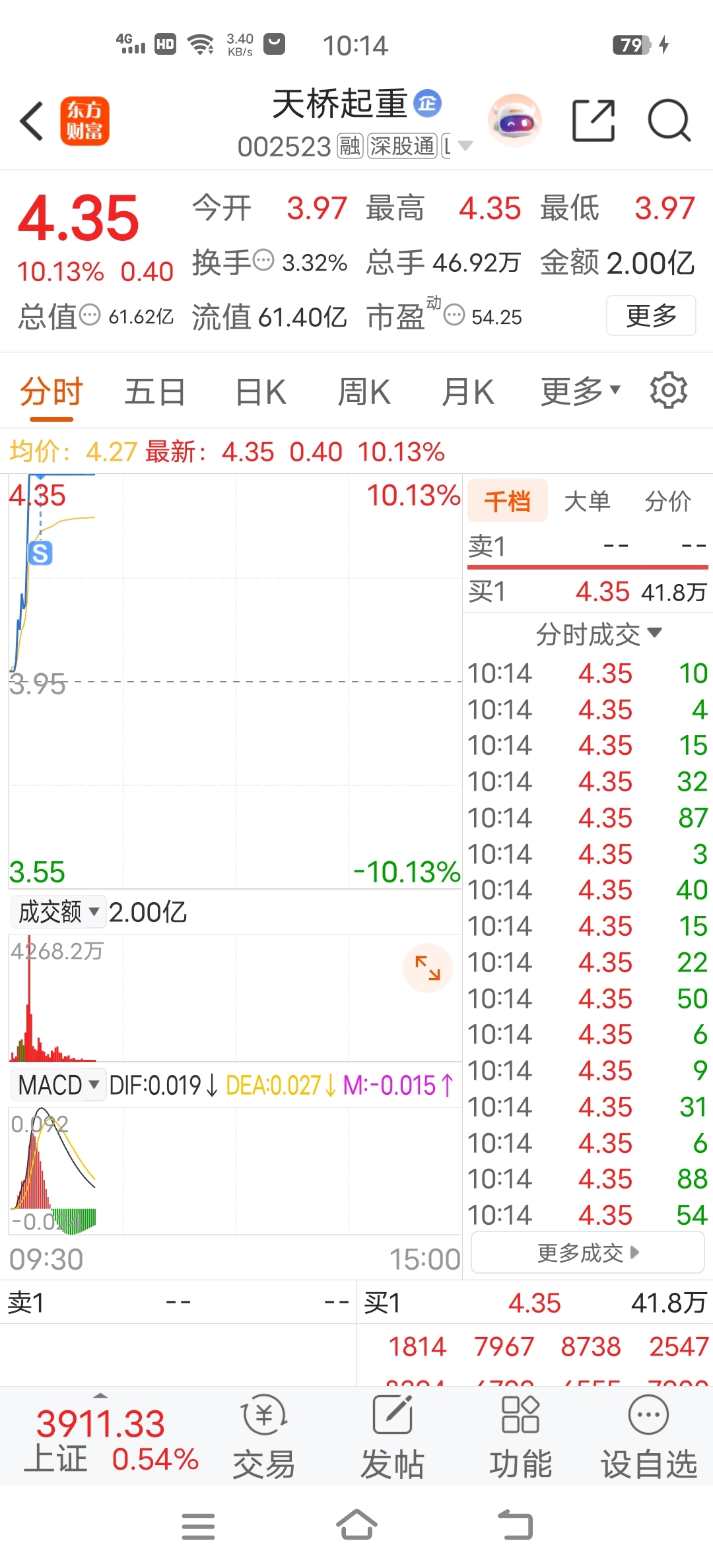Expand the 上证 index bar
The image size is (713, 1568).
100,1395
